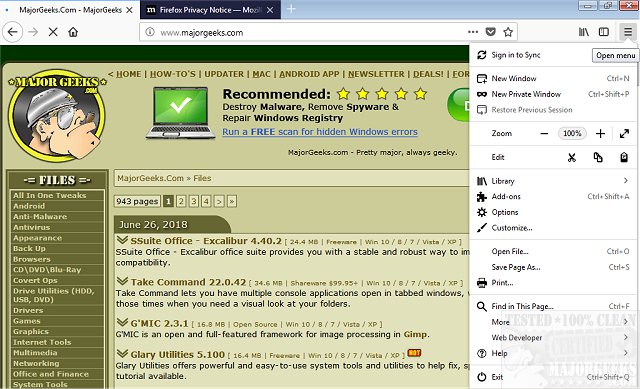Expand the Web Developer submenu

(x=553, y=338)
